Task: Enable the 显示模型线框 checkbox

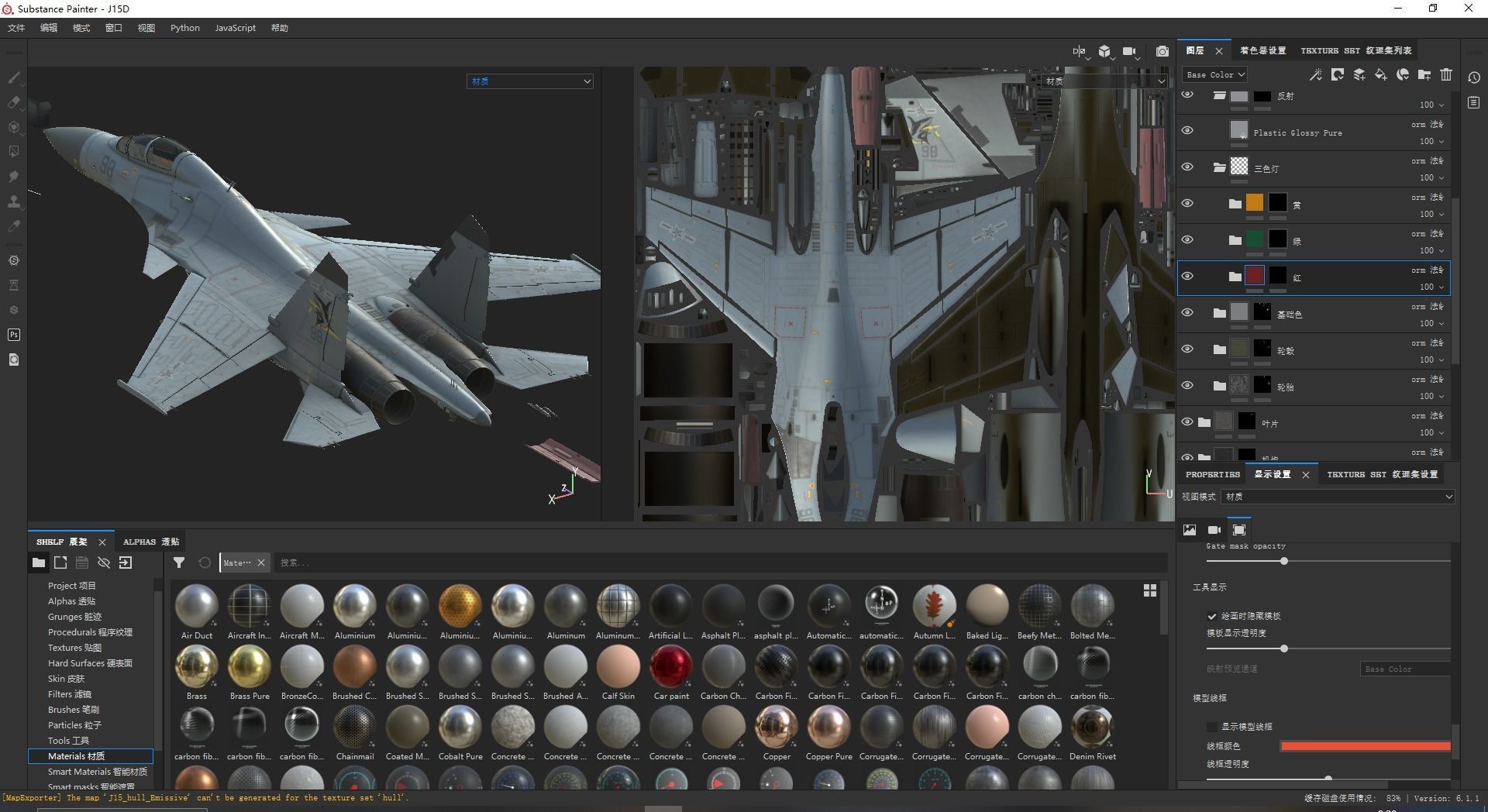Action: coord(1212,727)
